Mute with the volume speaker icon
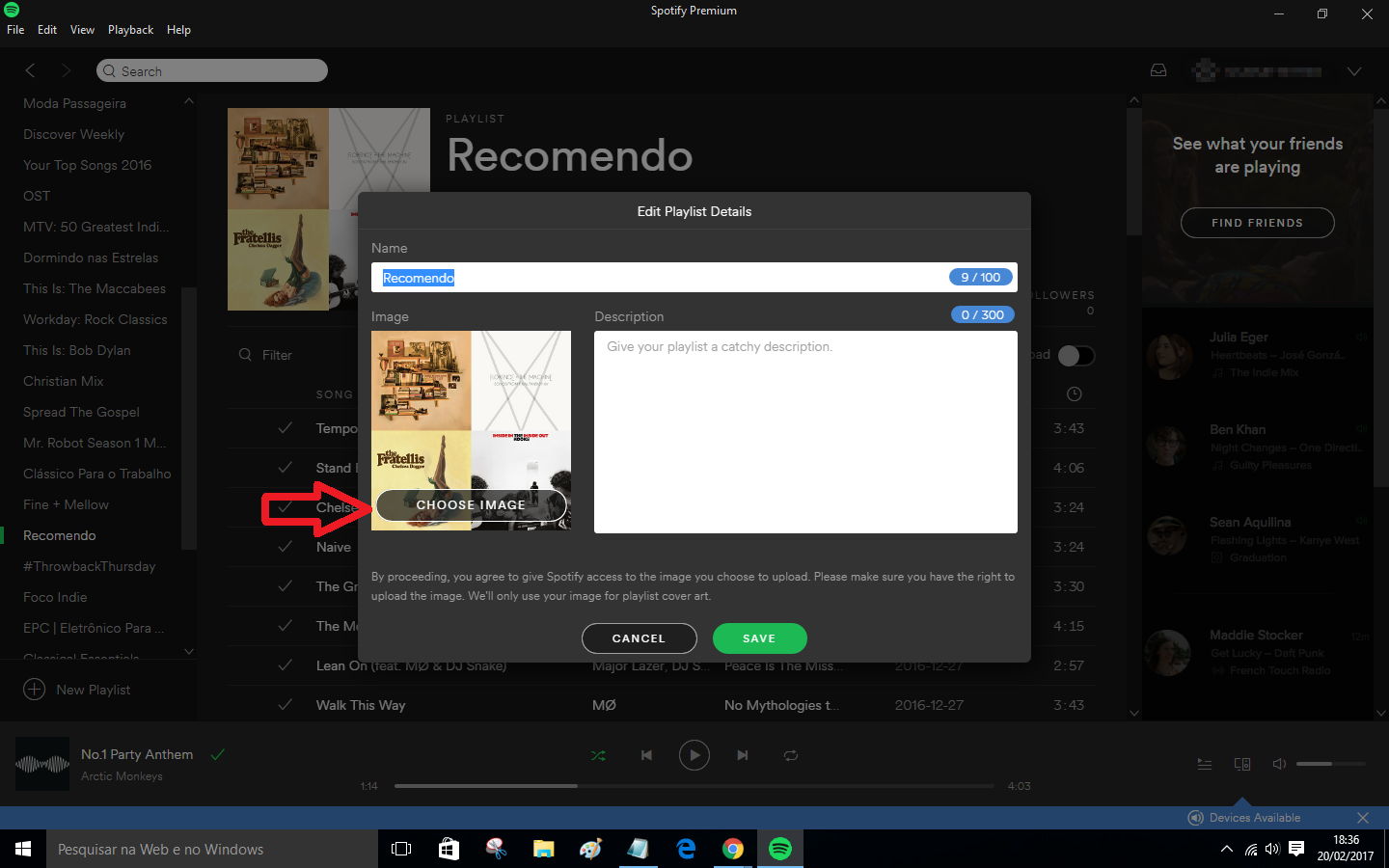This screenshot has height=868, width=1389. [x=1279, y=764]
